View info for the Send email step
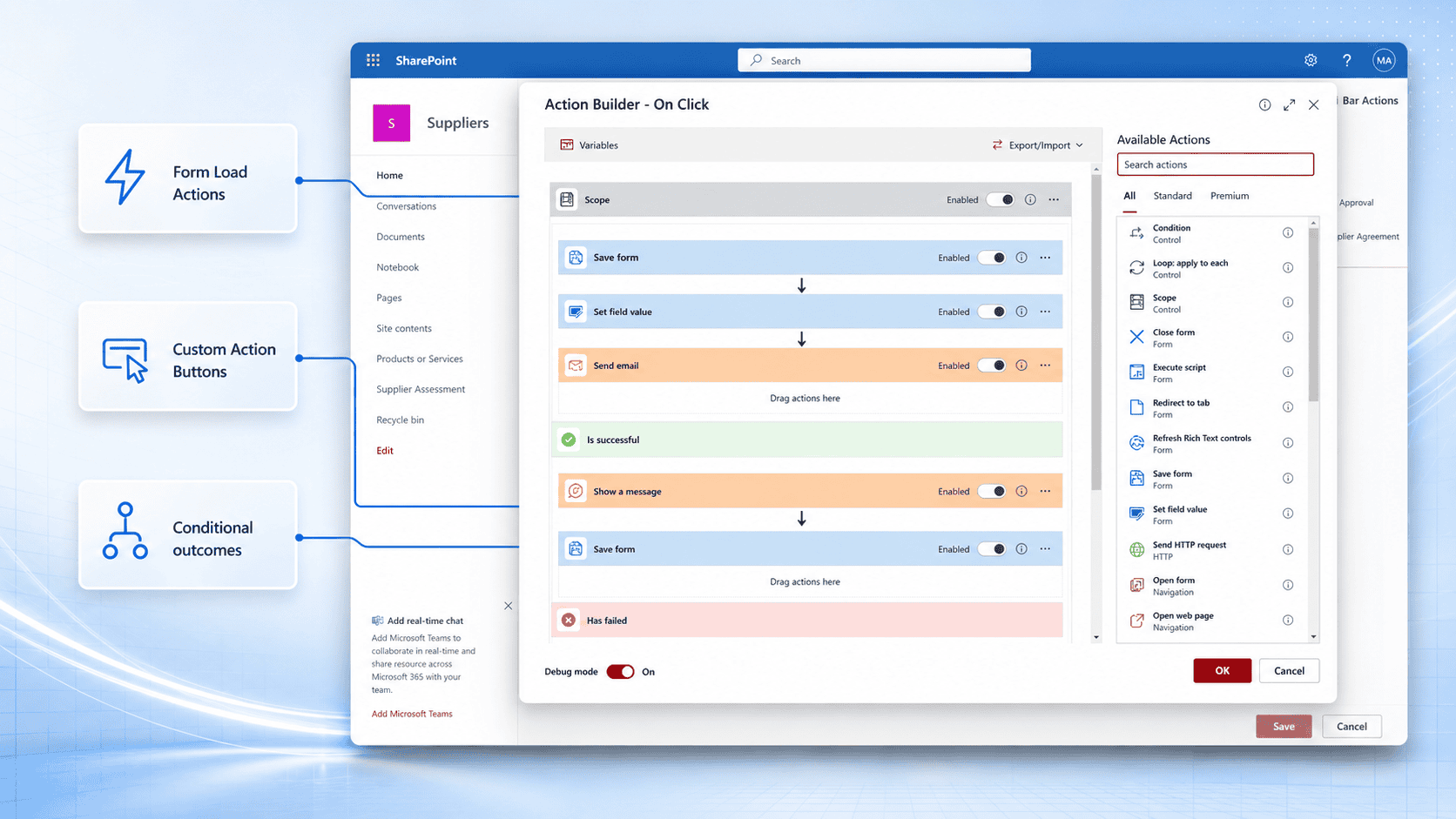 pyautogui.click(x=1021, y=366)
